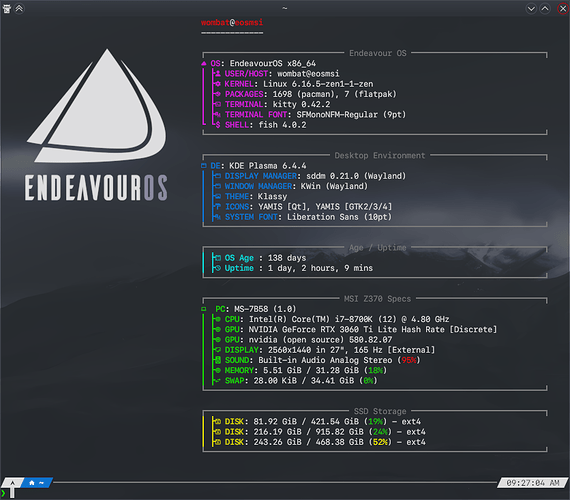Click the magenta OS arrow icon
Image resolution: width=570 pixels, height=500 pixels.
click(x=204, y=63)
